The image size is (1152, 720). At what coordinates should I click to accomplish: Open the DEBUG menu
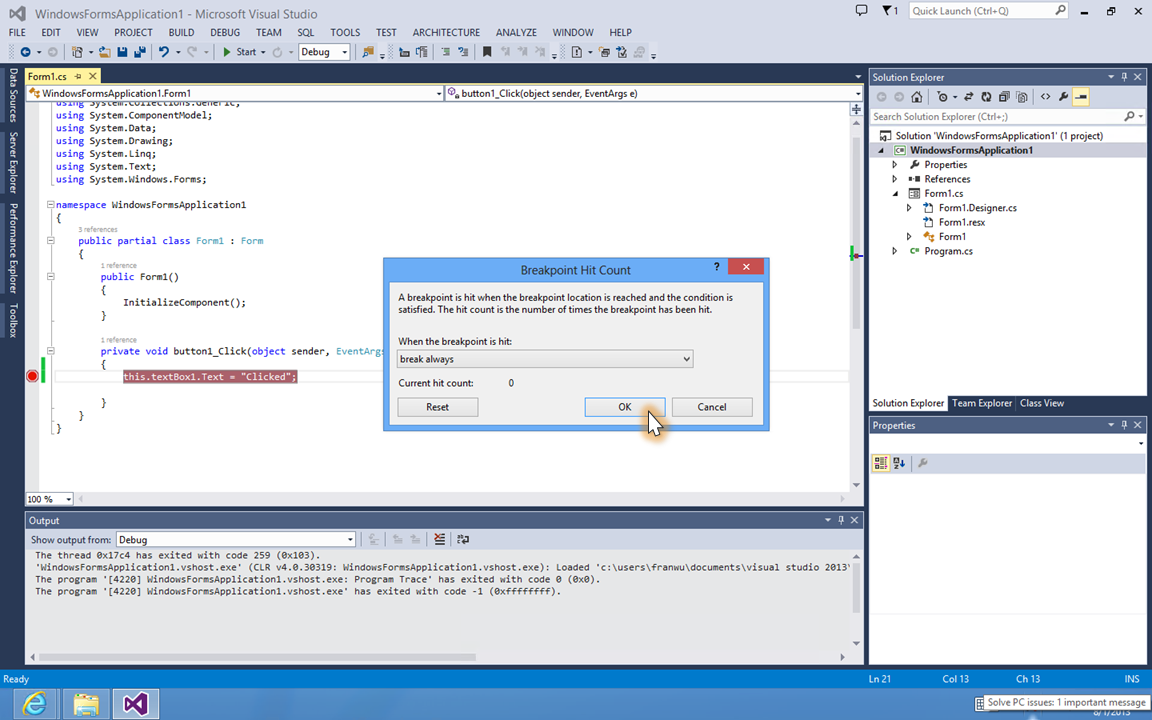(x=224, y=32)
